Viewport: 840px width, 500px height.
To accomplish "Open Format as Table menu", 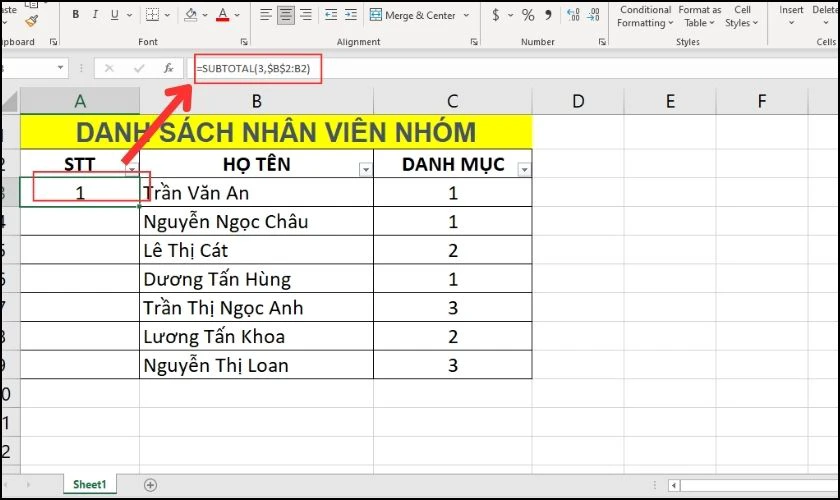I will (x=700, y=16).
